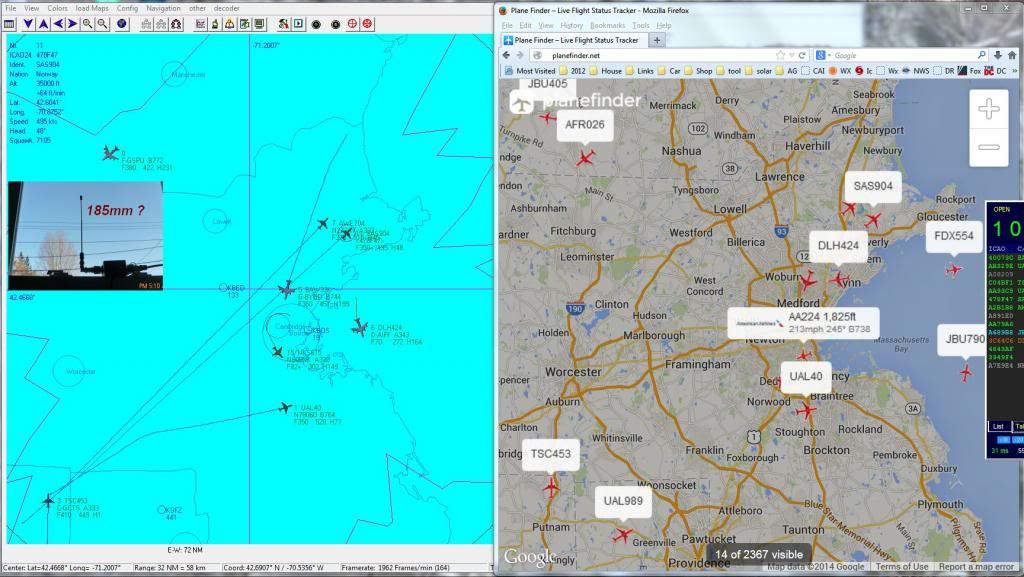The width and height of the screenshot is (1024, 577).
Task: Click the second red crosshair circle icon
Action: point(368,24)
